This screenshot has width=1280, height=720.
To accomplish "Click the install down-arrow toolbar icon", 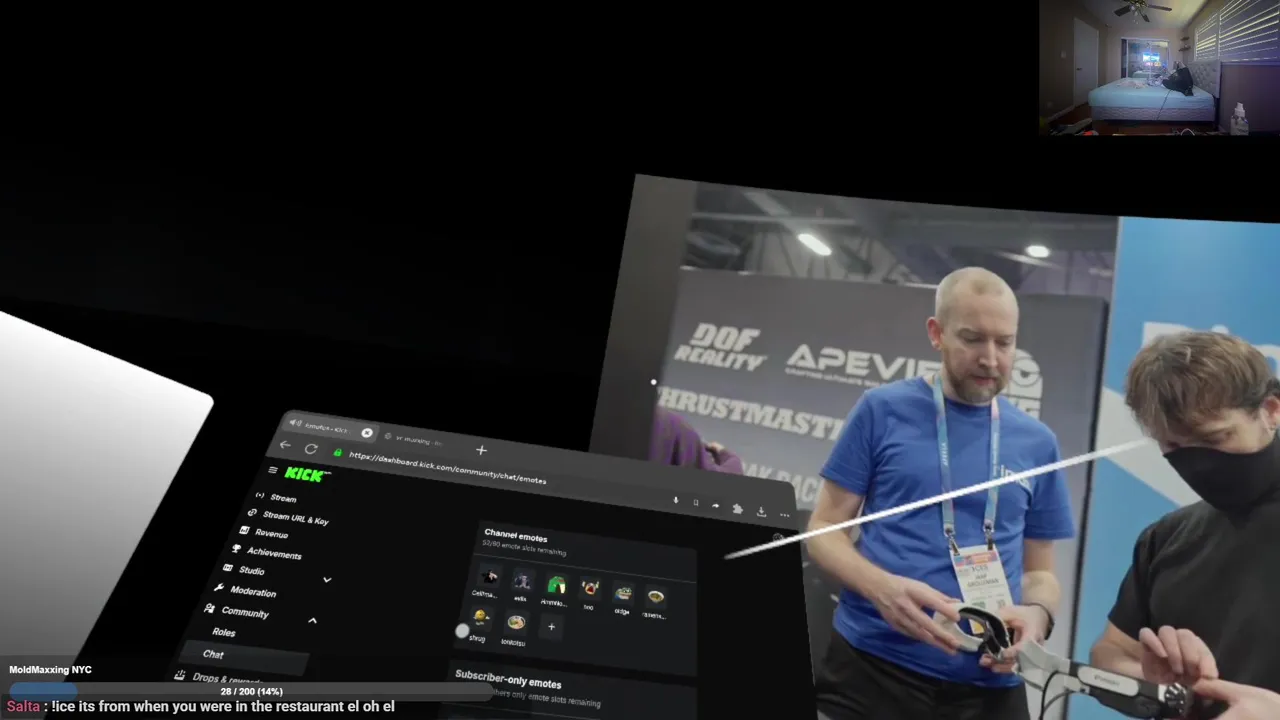I will click(x=675, y=499).
